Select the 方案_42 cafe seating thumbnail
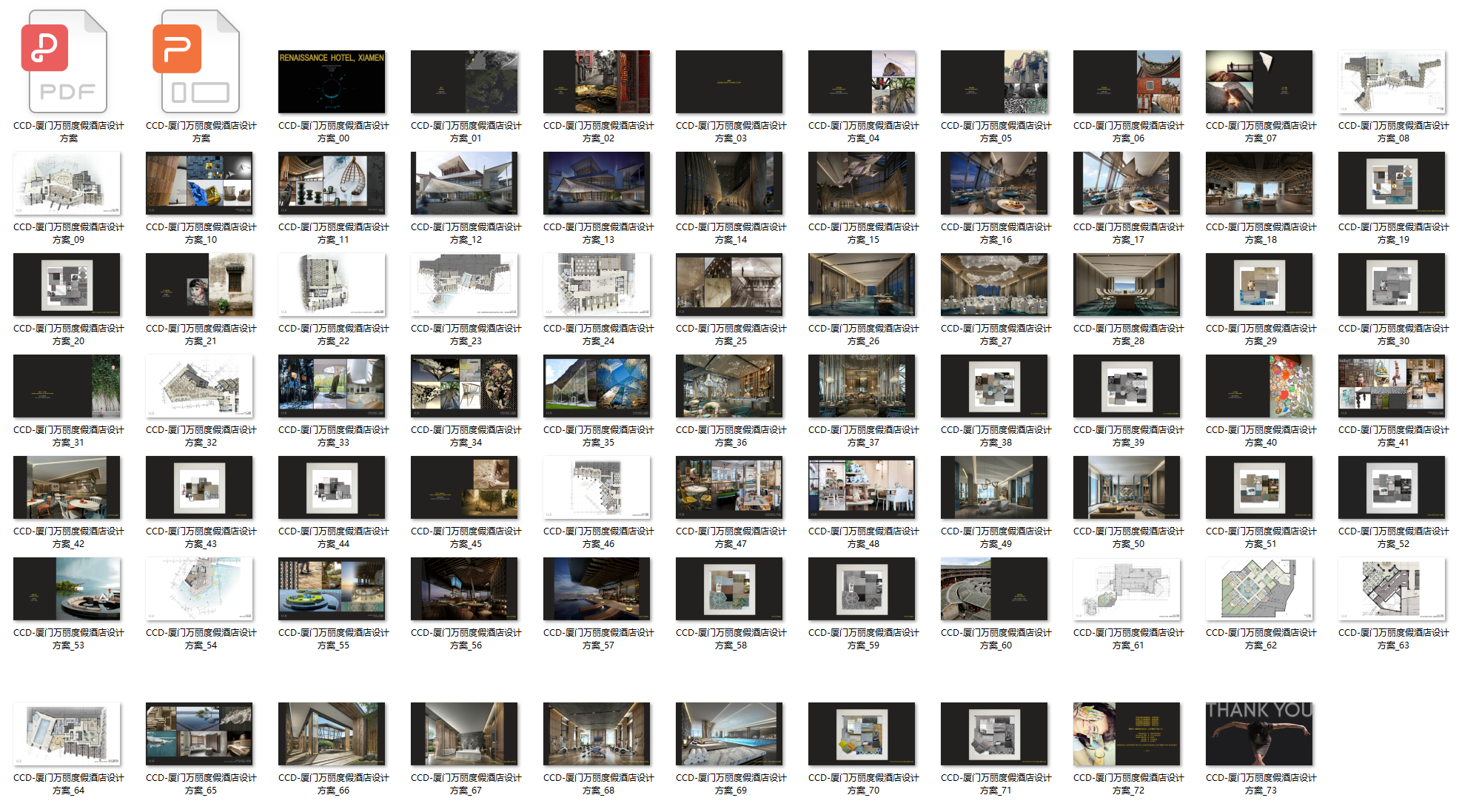Viewport: 1459px width, 812px height. pyautogui.click(x=67, y=487)
